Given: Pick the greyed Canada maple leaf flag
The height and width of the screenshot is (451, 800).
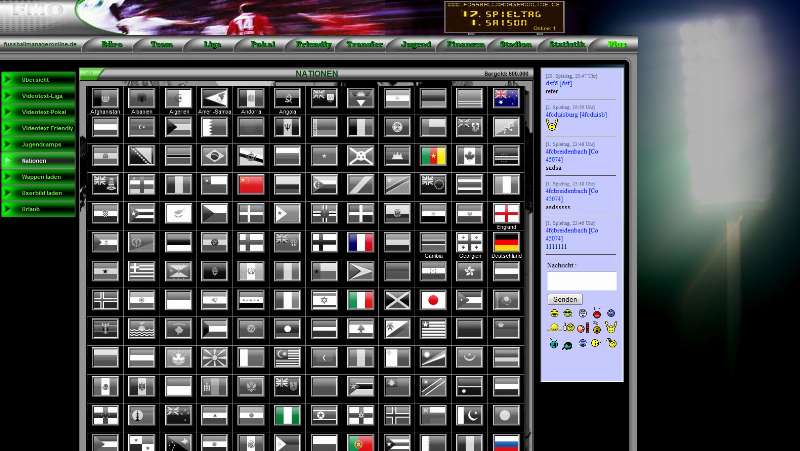Looking at the screenshot, I should point(469,156).
